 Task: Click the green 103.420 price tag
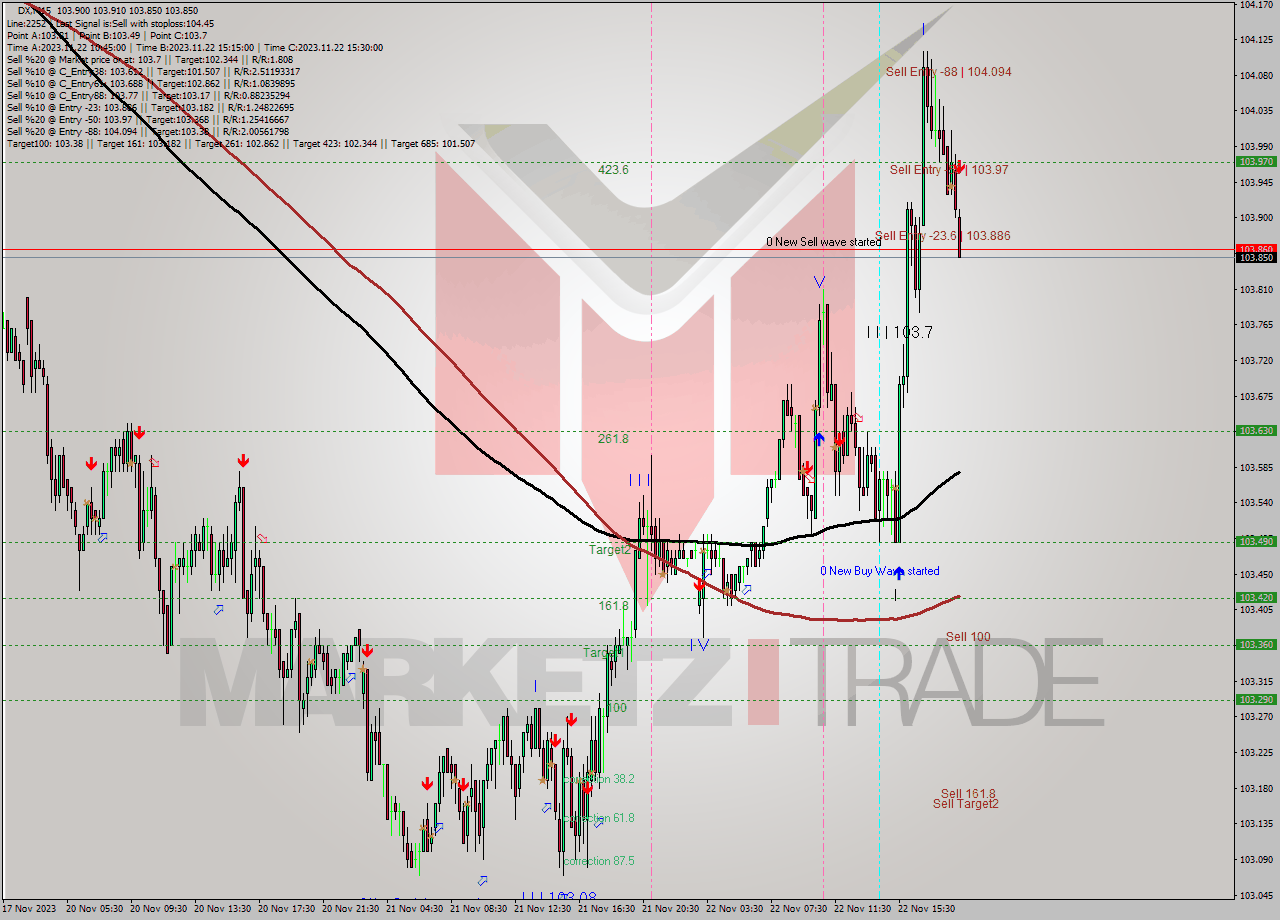[1256, 597]
